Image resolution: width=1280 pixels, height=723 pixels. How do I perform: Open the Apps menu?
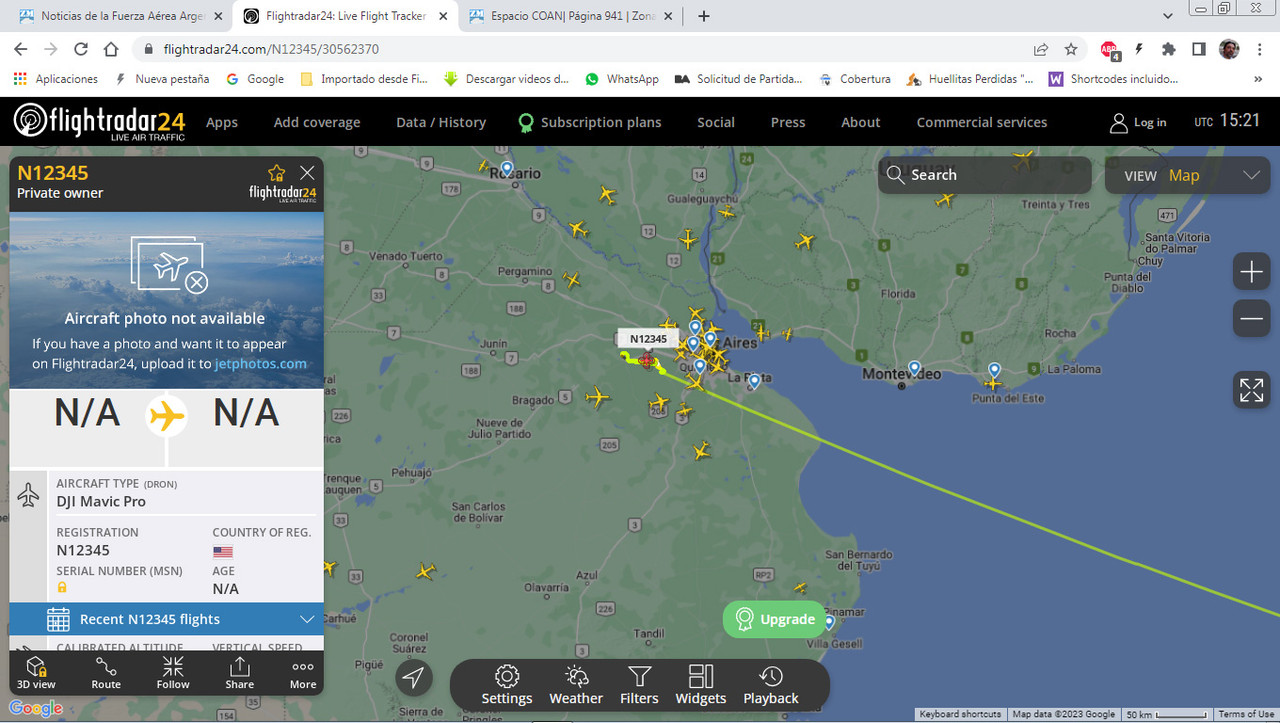click(x=222, y=122)
